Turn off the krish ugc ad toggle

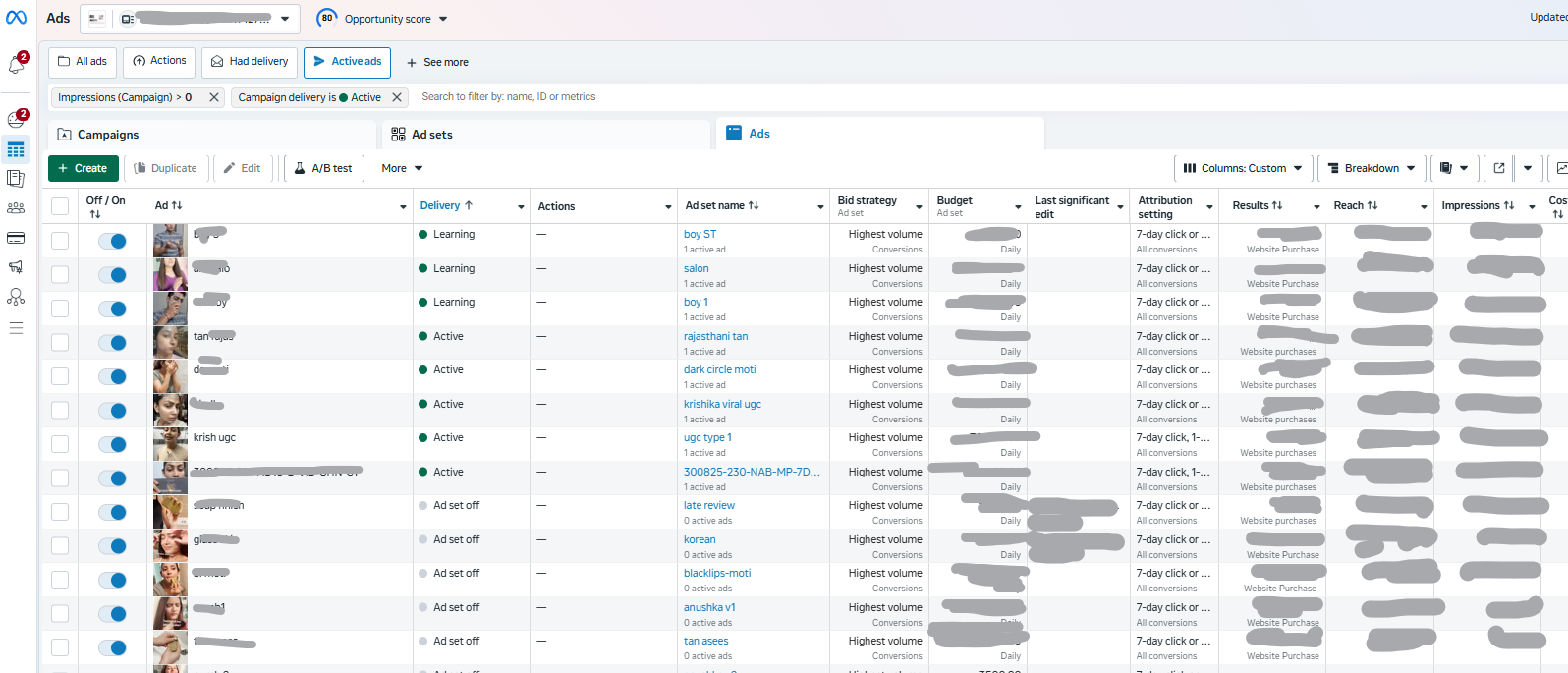pyautogui.click(x=112, y=444)
